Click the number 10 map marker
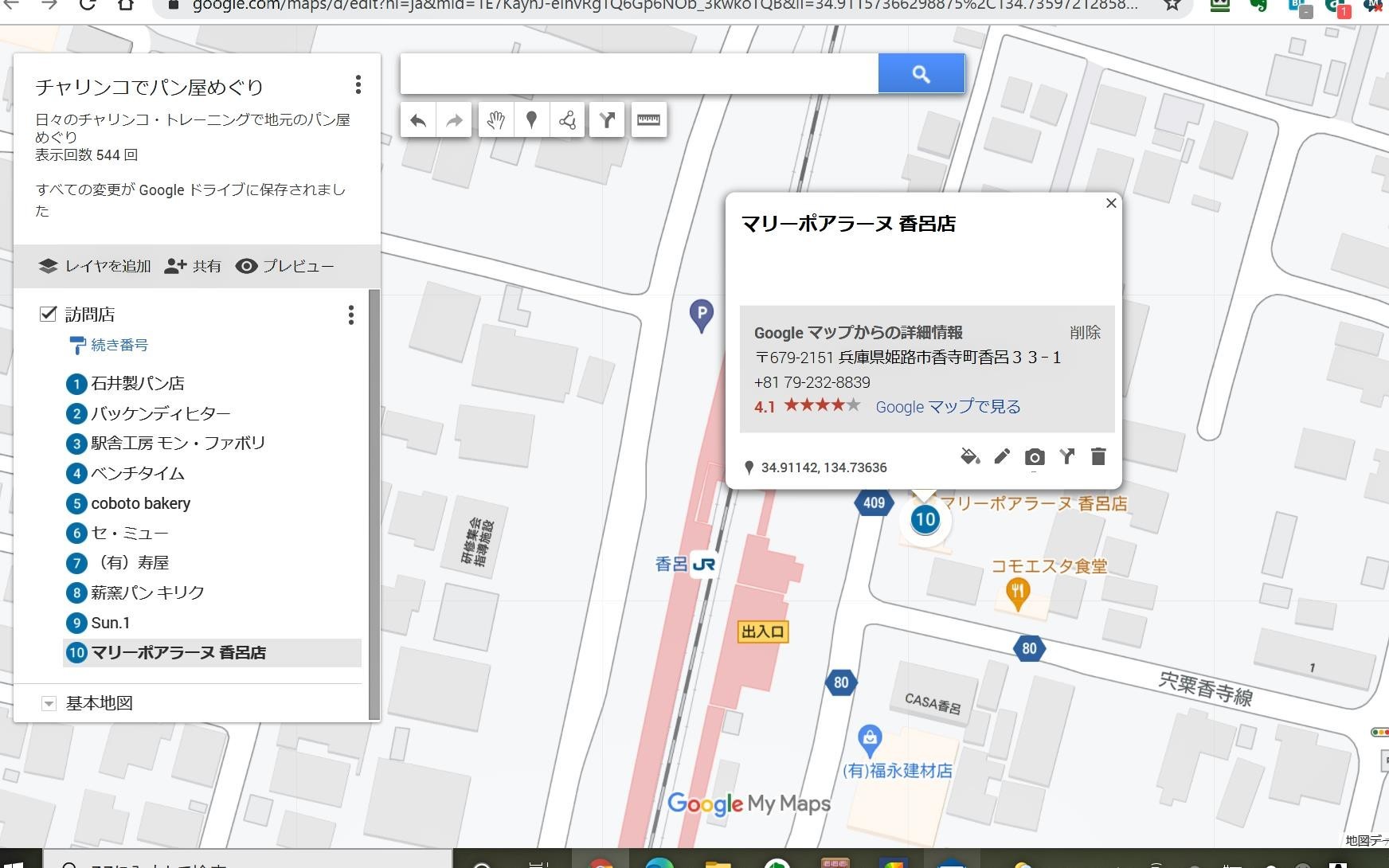1389x868 pixels. (925, 520)
